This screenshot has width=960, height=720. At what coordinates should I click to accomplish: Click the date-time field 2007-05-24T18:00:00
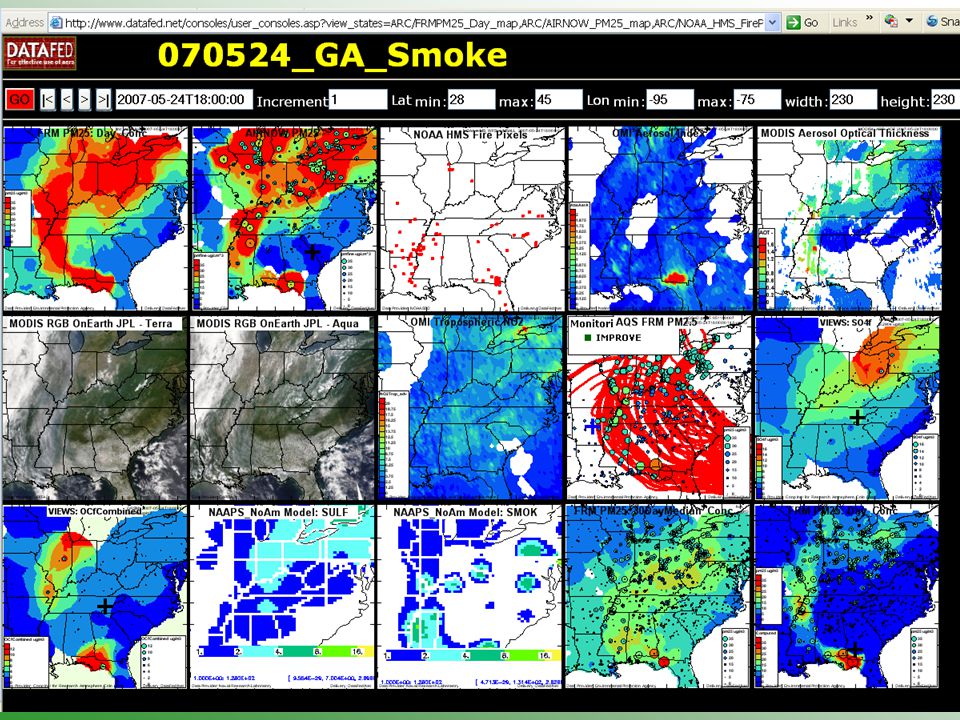click(x=184, y=99)
